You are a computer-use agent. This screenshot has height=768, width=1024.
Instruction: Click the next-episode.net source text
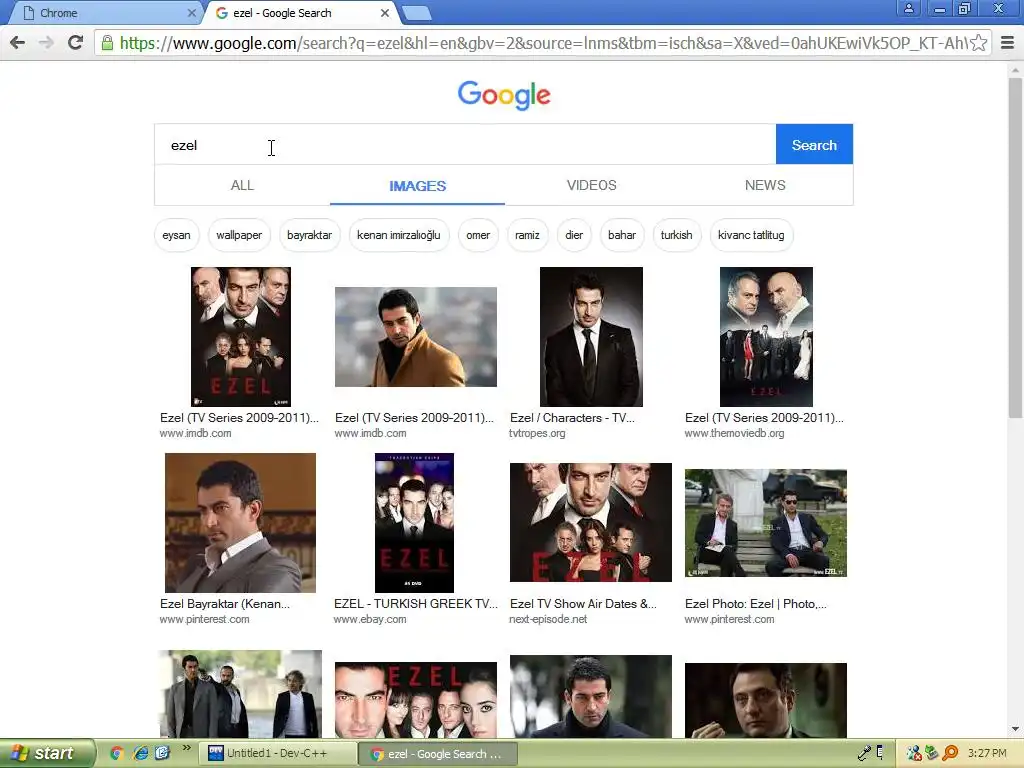click(548, 620)
